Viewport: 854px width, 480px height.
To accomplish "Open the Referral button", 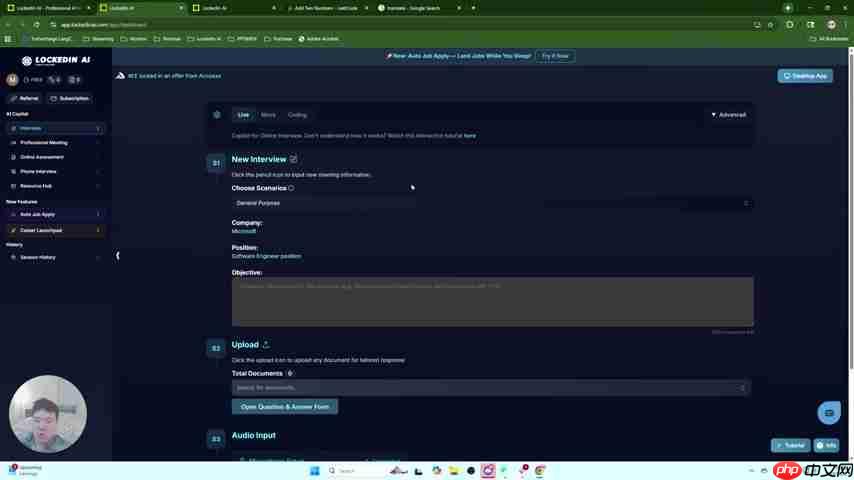I will pos(25,99).
